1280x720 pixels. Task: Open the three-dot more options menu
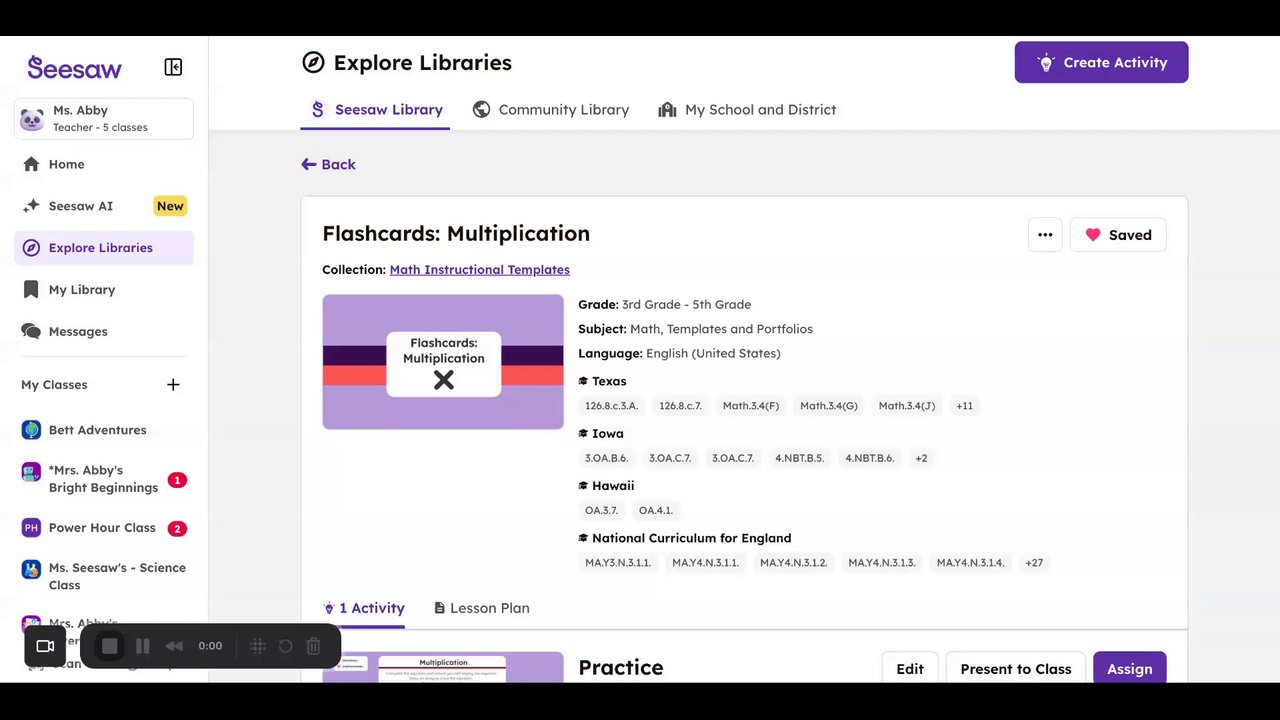pos(1045,235)
